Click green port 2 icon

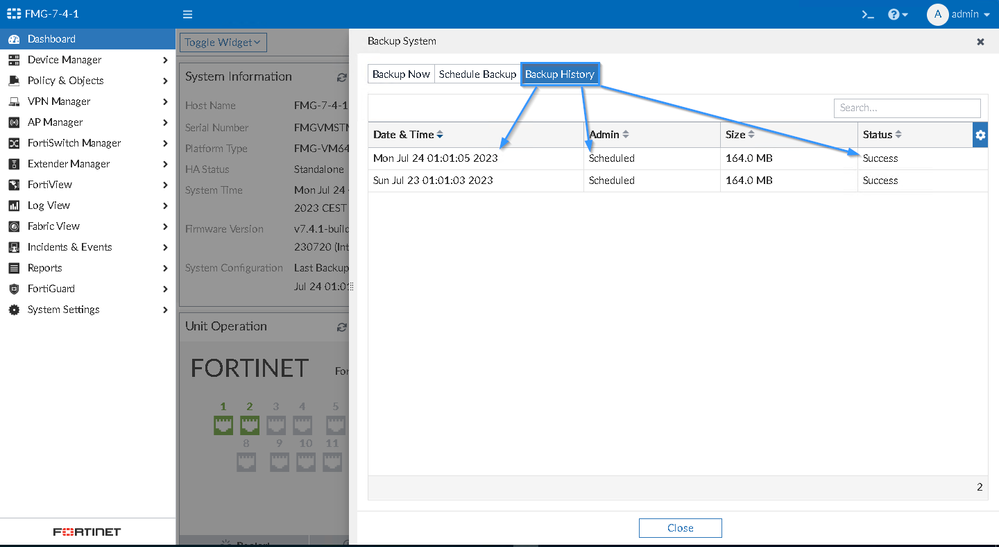[x=249, y=425]
